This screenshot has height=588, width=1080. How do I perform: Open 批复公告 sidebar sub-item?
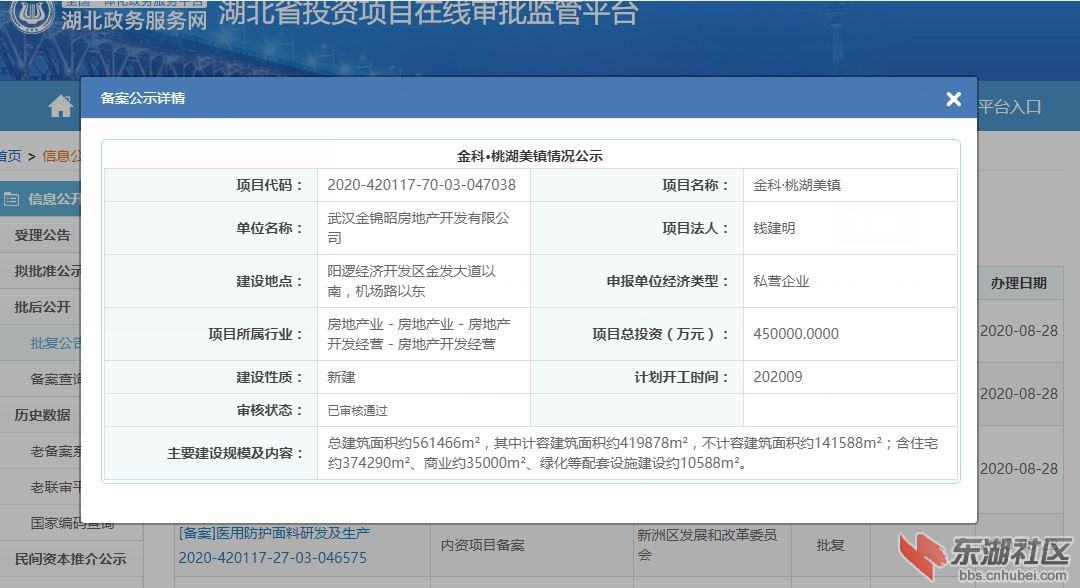[56, 343]
